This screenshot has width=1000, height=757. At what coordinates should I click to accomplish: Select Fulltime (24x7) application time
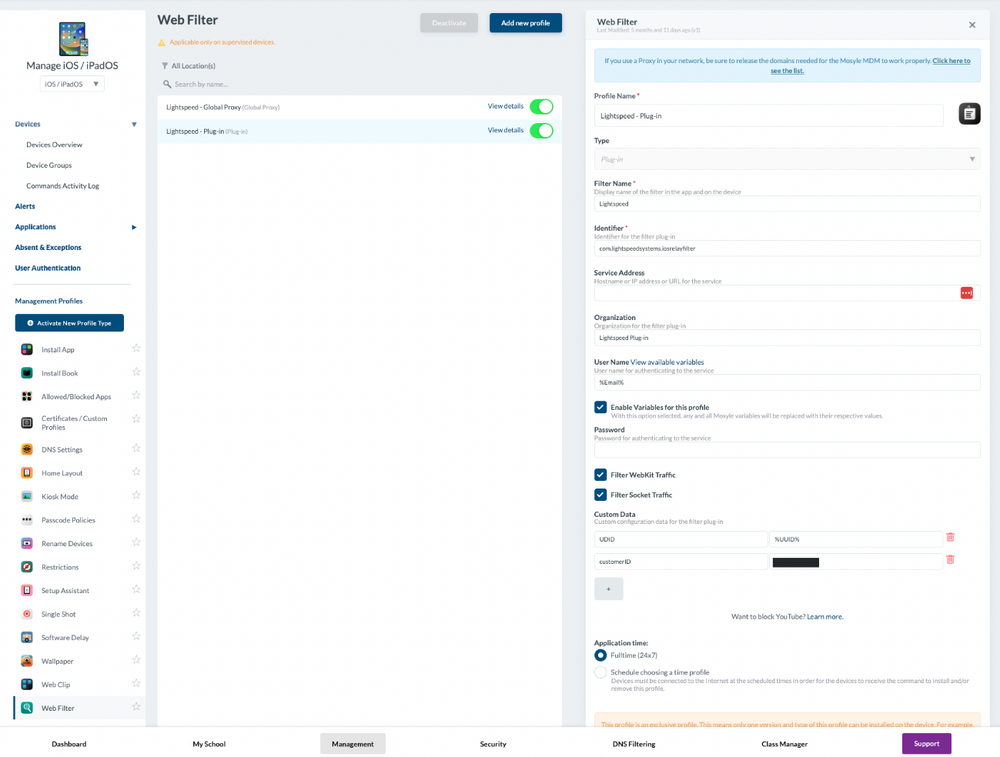point(600,655)
